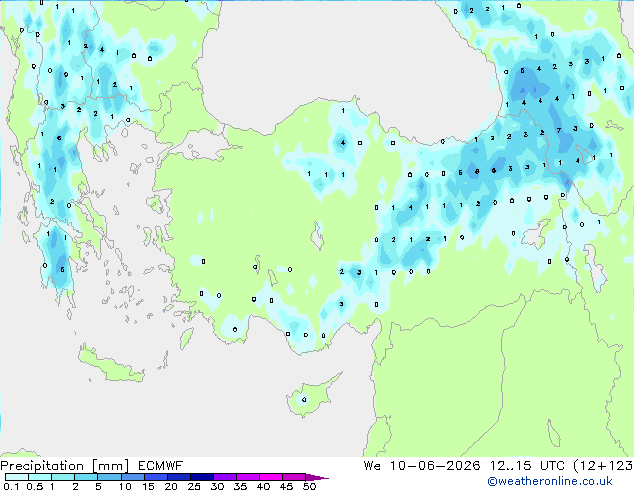
Task: Pick the 45–50 mm legend swatch
Action: point(294,477)
